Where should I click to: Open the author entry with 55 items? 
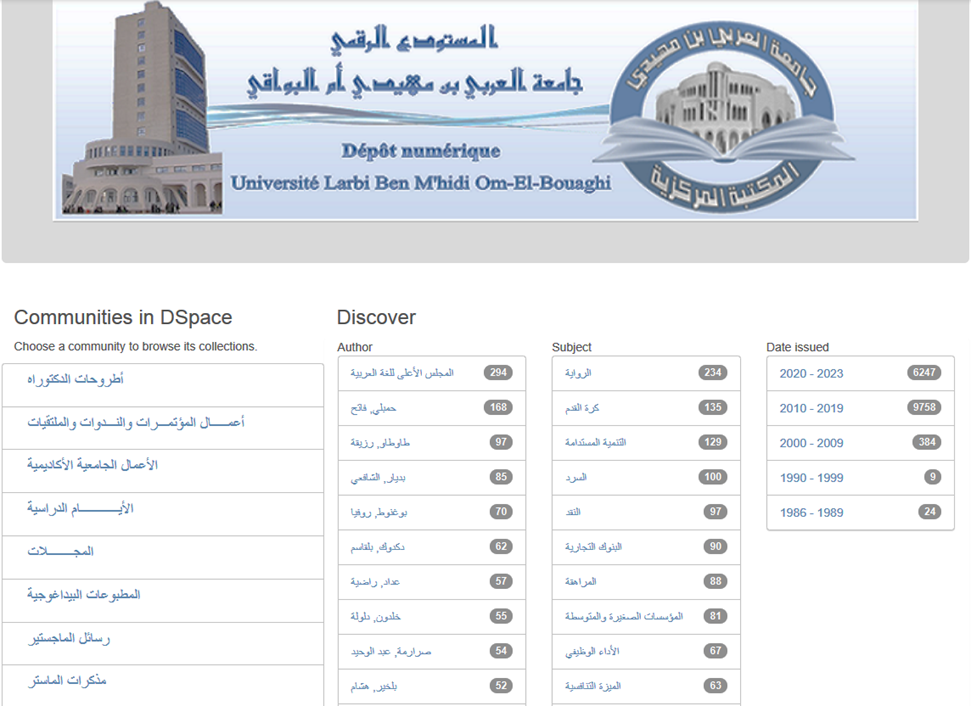[375, 617]
